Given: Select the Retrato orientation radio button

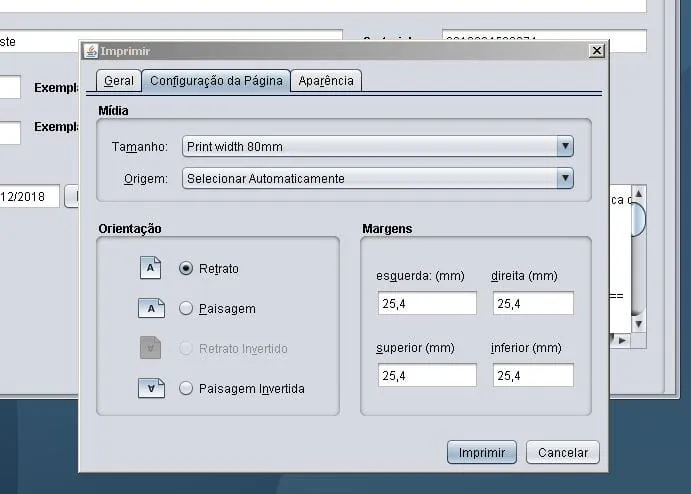Looking at the screenshot, I should tap(186, 268).
